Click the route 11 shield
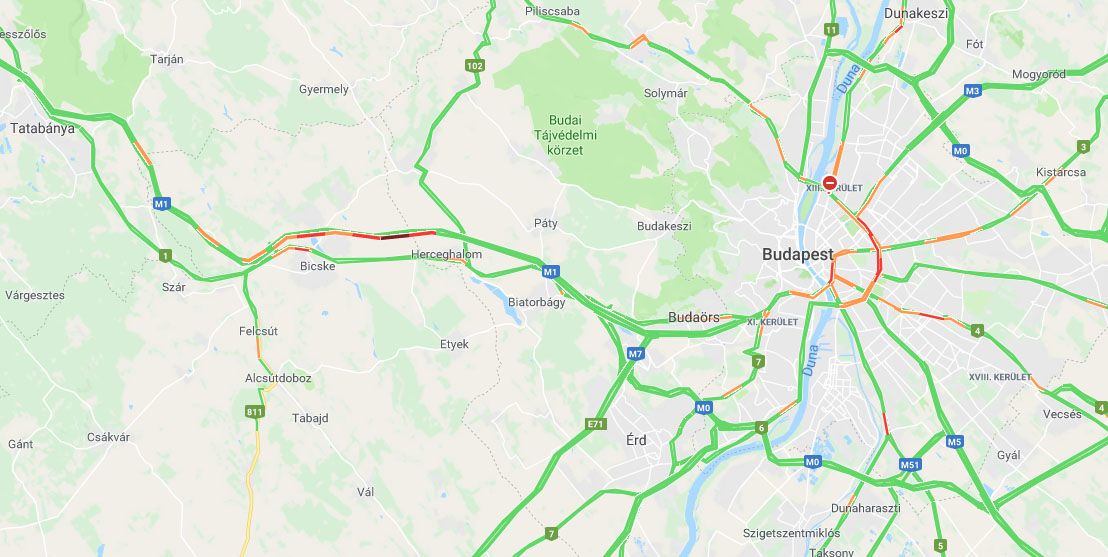Screen dimensions: 1108x557 831,30
